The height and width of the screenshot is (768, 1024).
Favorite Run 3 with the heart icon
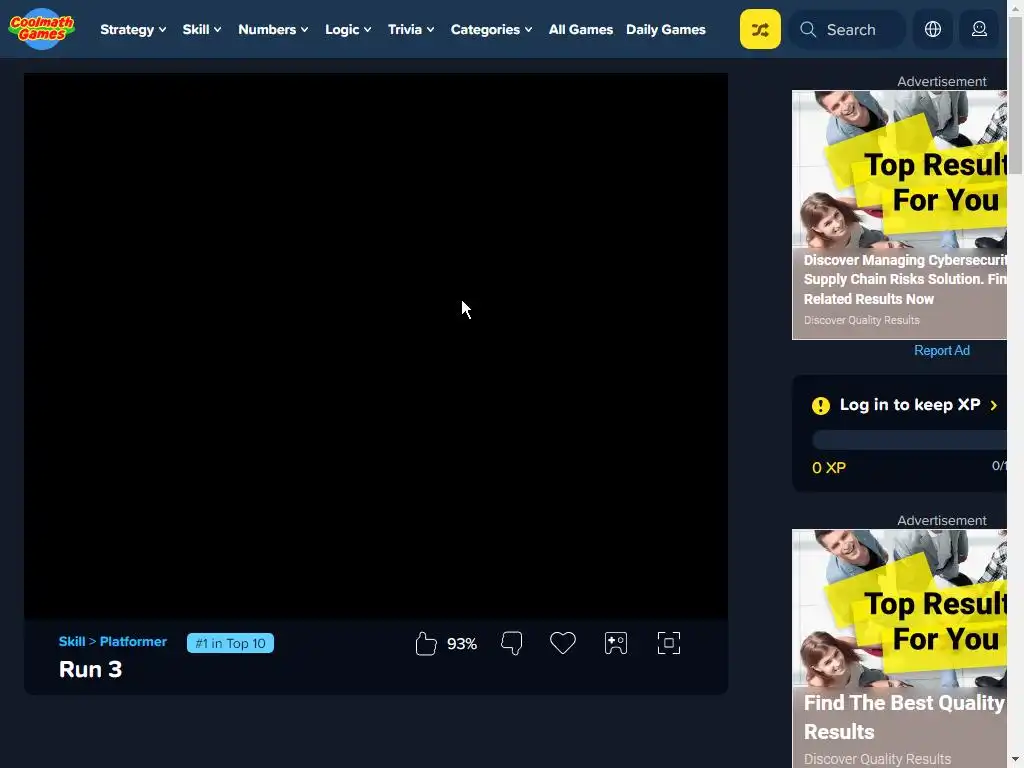tap(563, 643)
